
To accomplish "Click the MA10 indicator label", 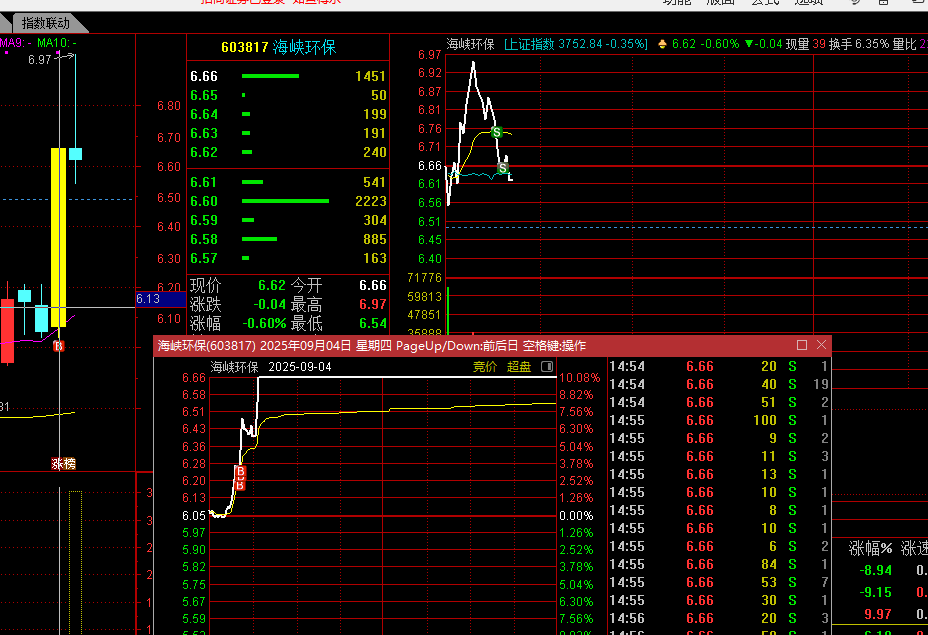I will tap(56, 43).
